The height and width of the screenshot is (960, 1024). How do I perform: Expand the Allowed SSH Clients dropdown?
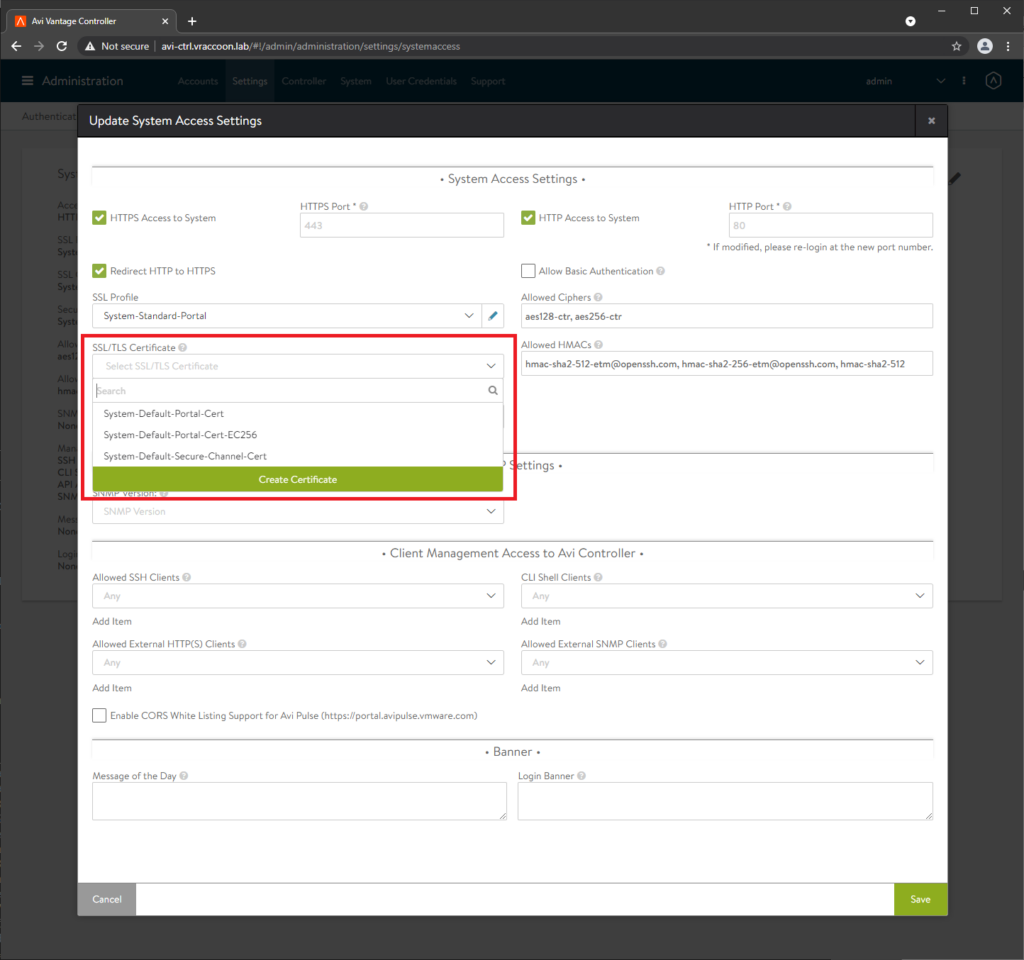(x=296, y=595)
